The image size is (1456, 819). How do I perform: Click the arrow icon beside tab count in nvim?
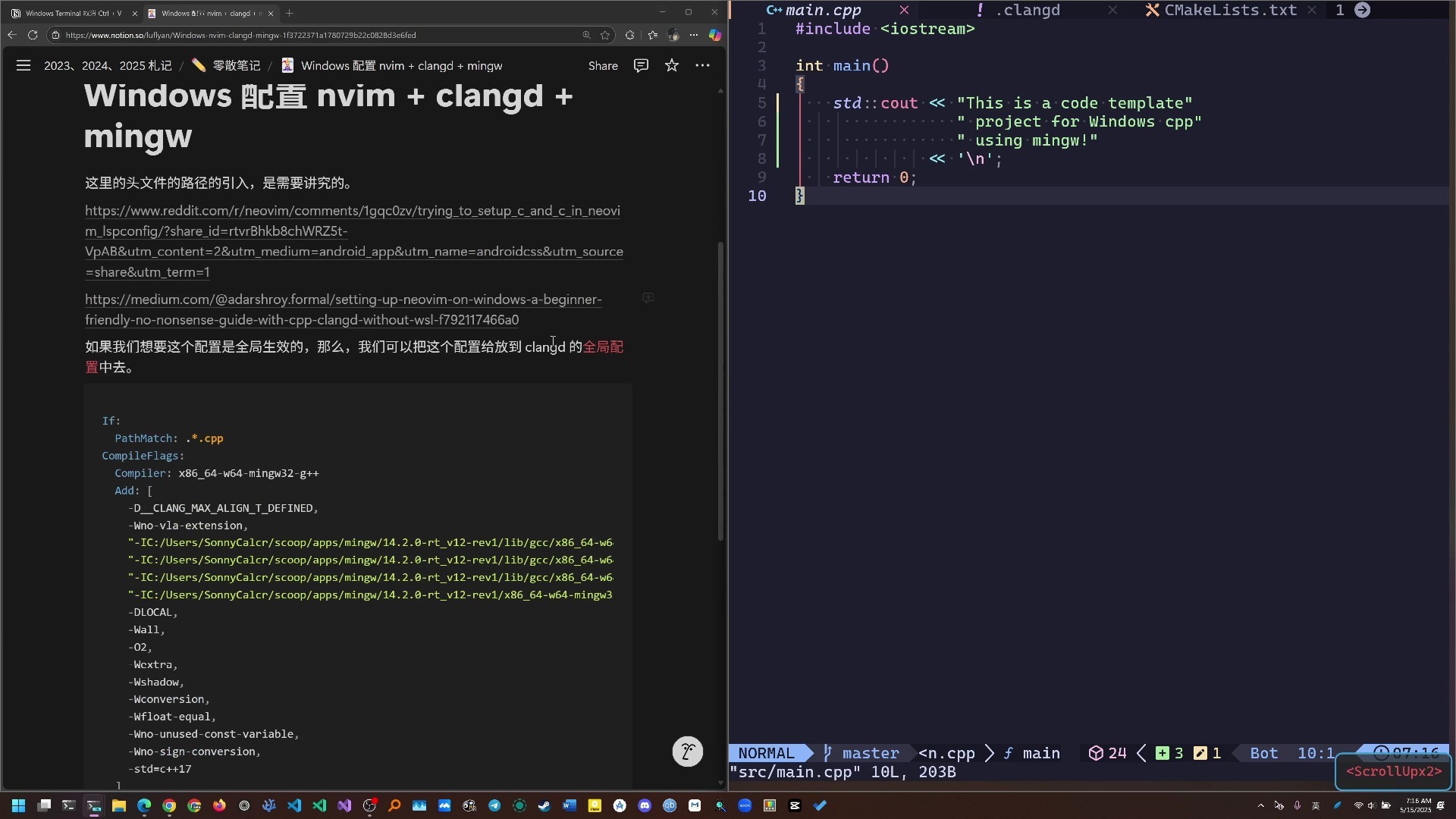[1363, 10]
